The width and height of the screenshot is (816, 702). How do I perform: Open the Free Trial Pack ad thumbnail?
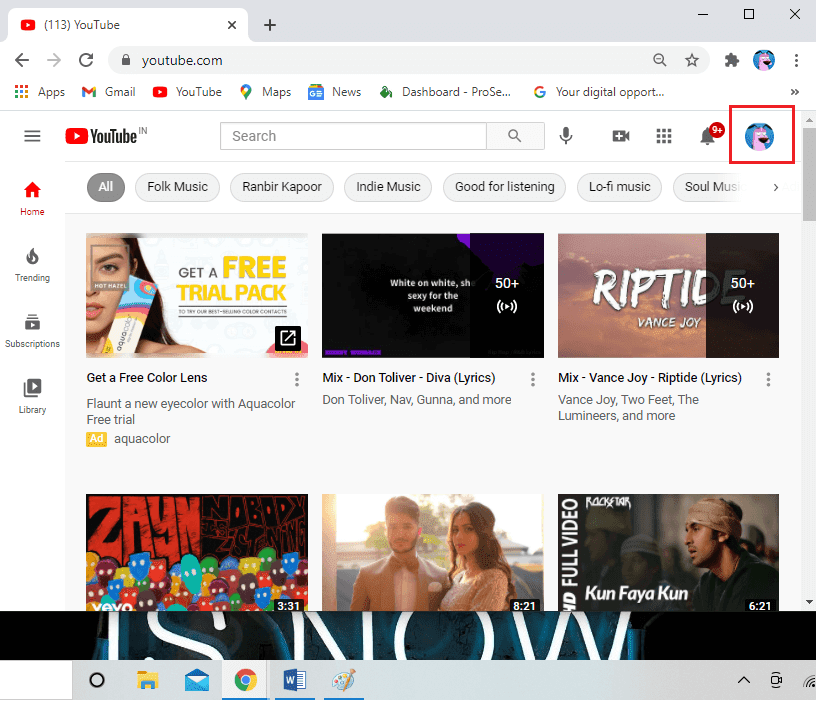coord(197,296)
